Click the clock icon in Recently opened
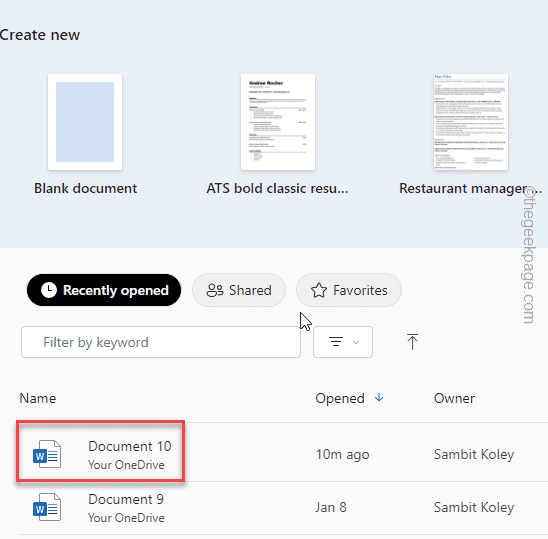The width and height of the screenshot is (548, 539). [x=49, y=290]
